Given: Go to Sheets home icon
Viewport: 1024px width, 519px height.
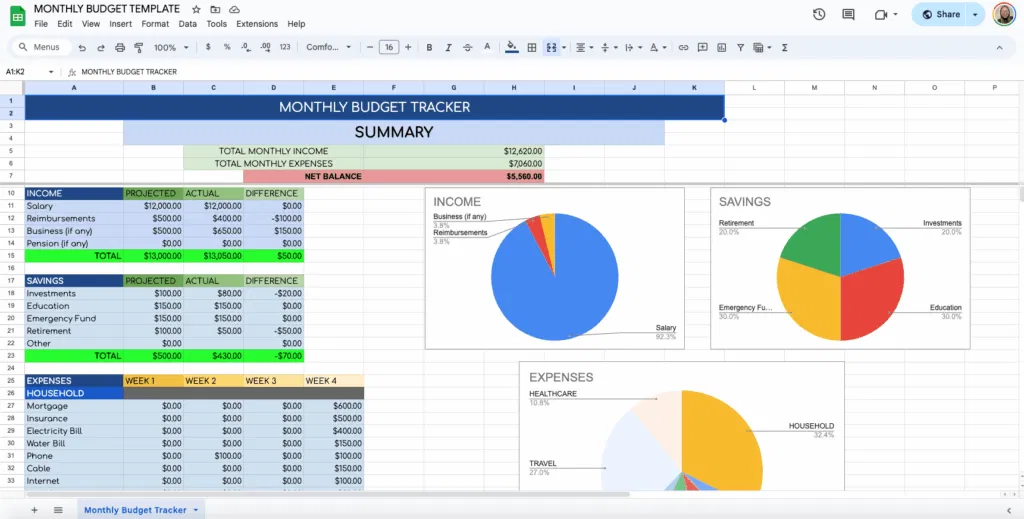Looking at the screenshot, I should (18, 16).
